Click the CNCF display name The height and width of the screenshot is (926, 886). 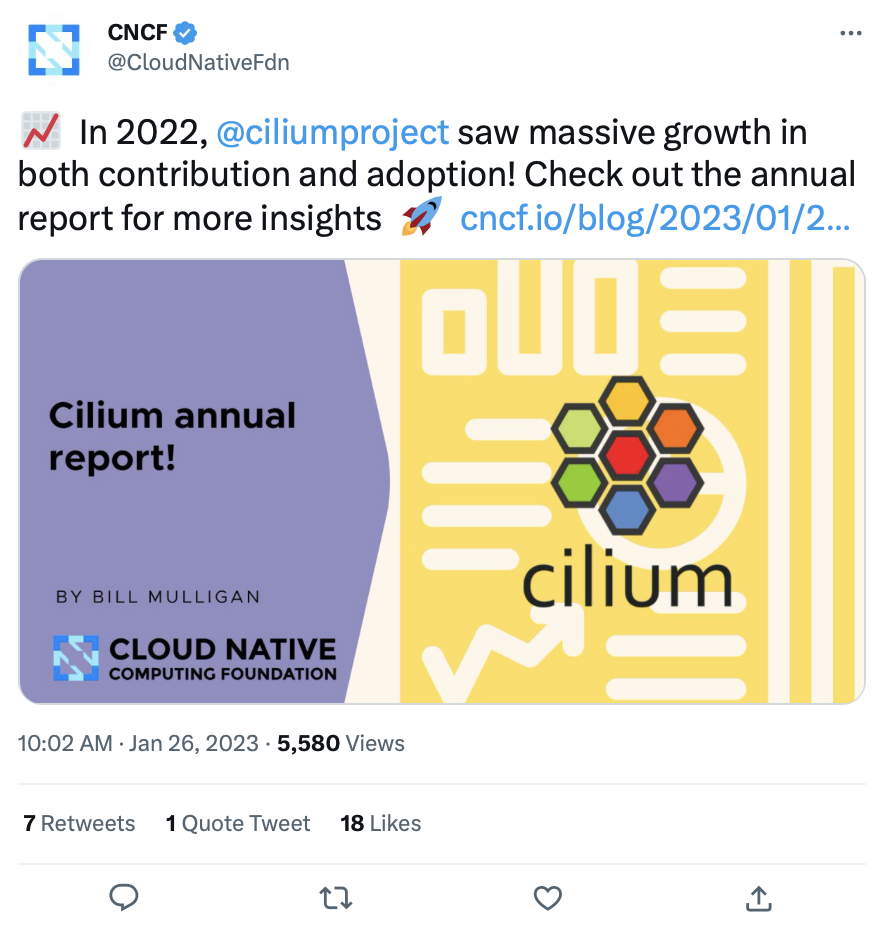coord(138,33)
